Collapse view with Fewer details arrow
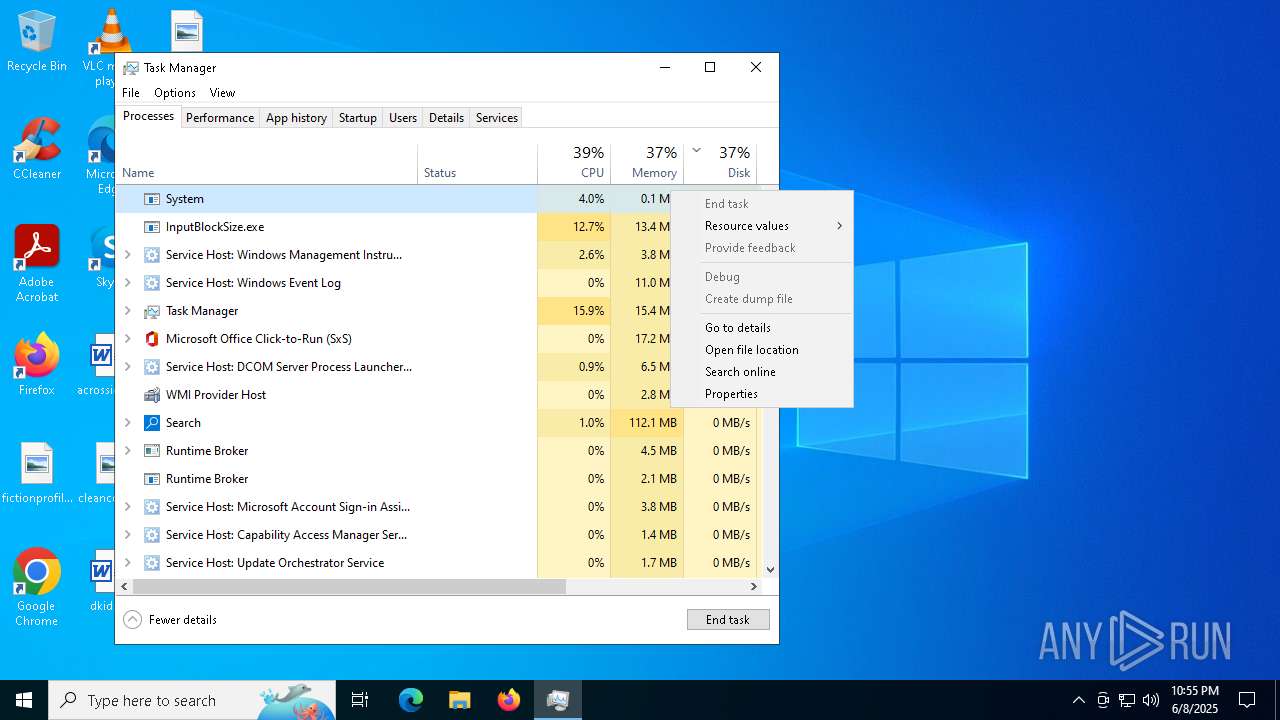Image resolution: width=1280 pixels, height=720 pixels. point(133,620)
